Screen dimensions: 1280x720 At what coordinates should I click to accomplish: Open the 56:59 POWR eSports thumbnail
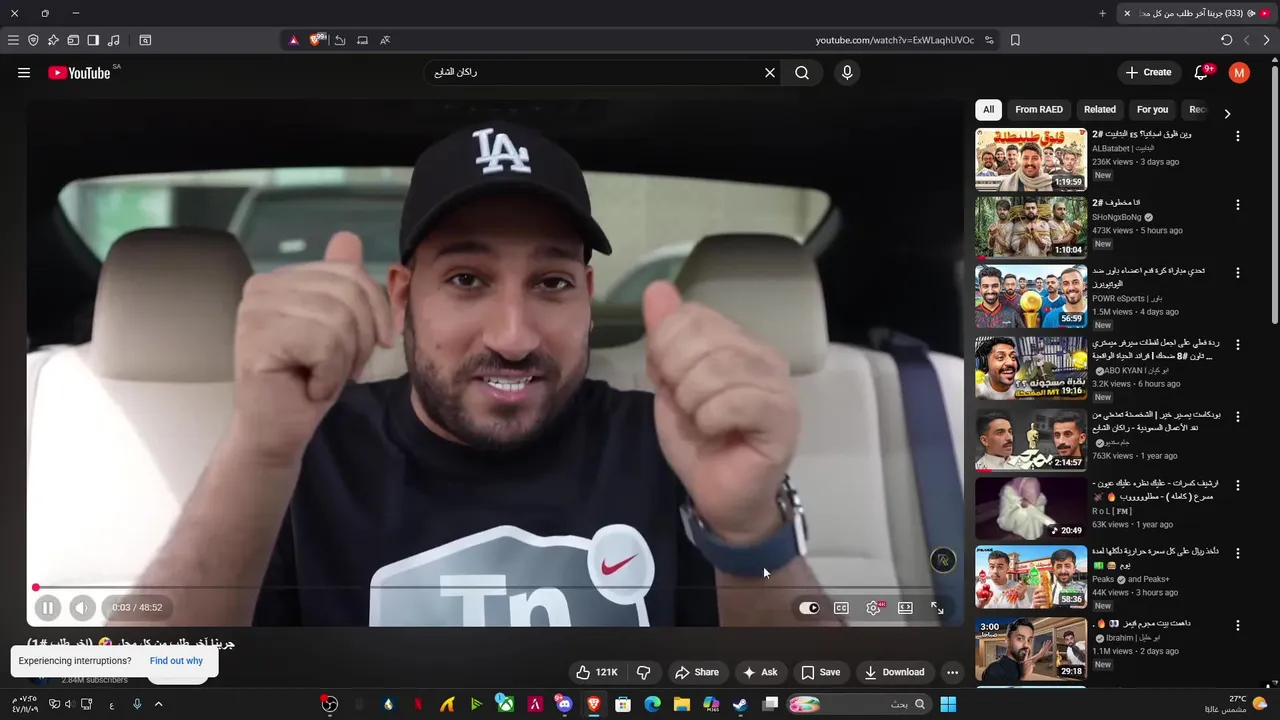pos(1031,296)
